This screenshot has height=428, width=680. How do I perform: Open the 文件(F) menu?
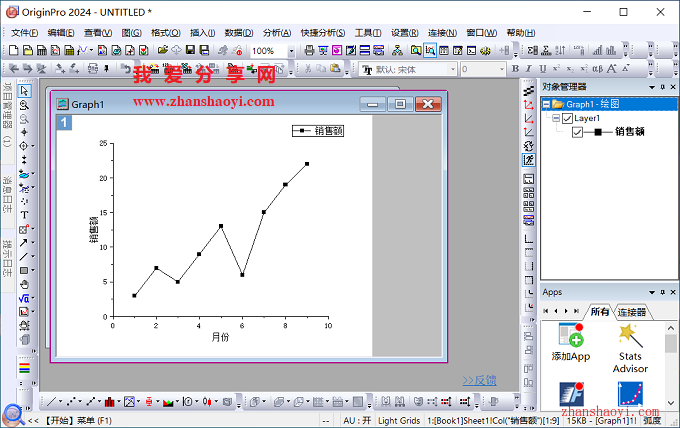click(24, 33)
